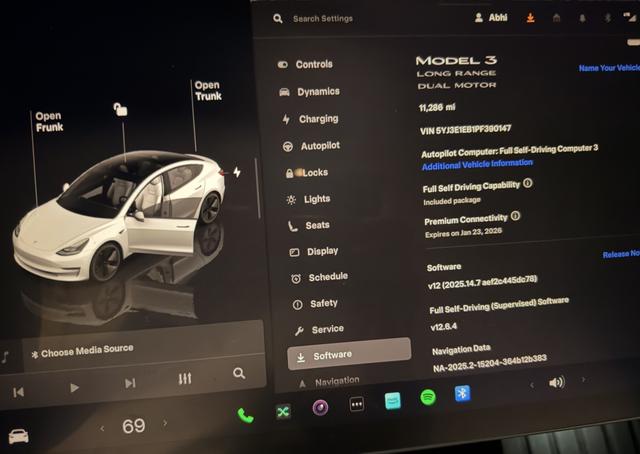Open the Spotify app
This screenshot has width=640, height=454.
[428, 397]
